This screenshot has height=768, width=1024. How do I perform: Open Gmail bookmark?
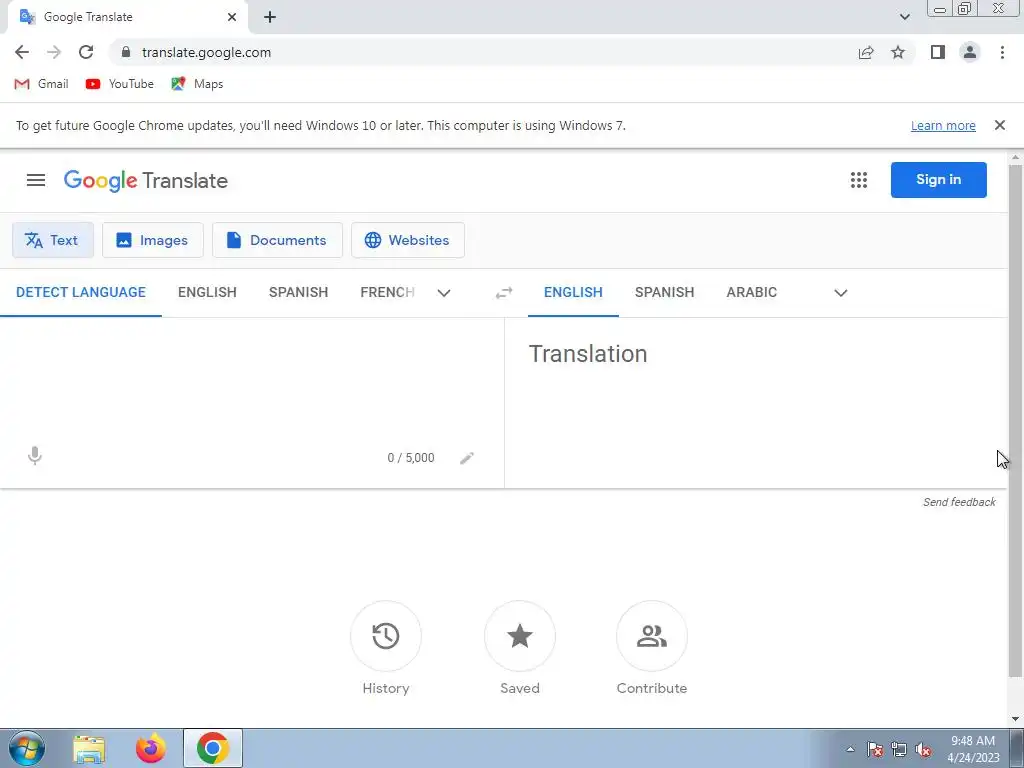click(x=42, y=84)
